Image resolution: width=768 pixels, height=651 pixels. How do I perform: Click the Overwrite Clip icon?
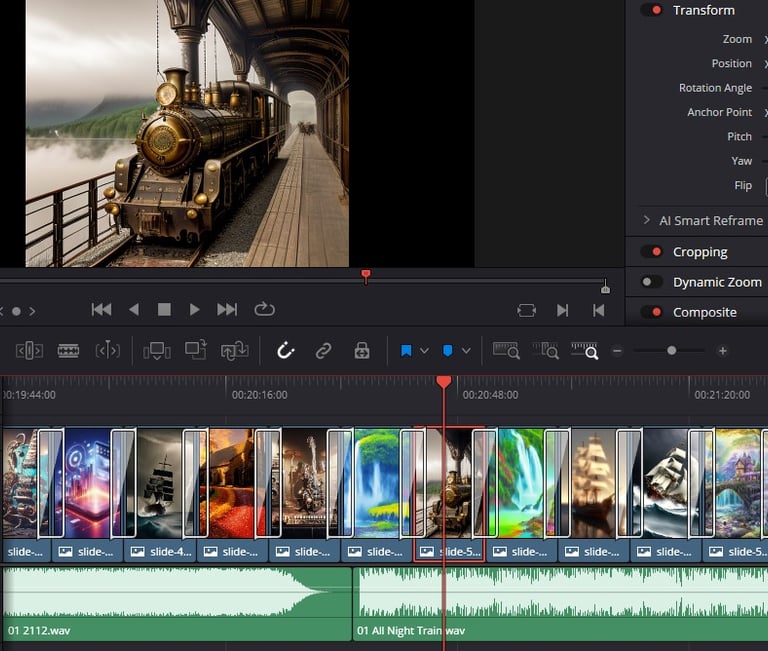196,351
